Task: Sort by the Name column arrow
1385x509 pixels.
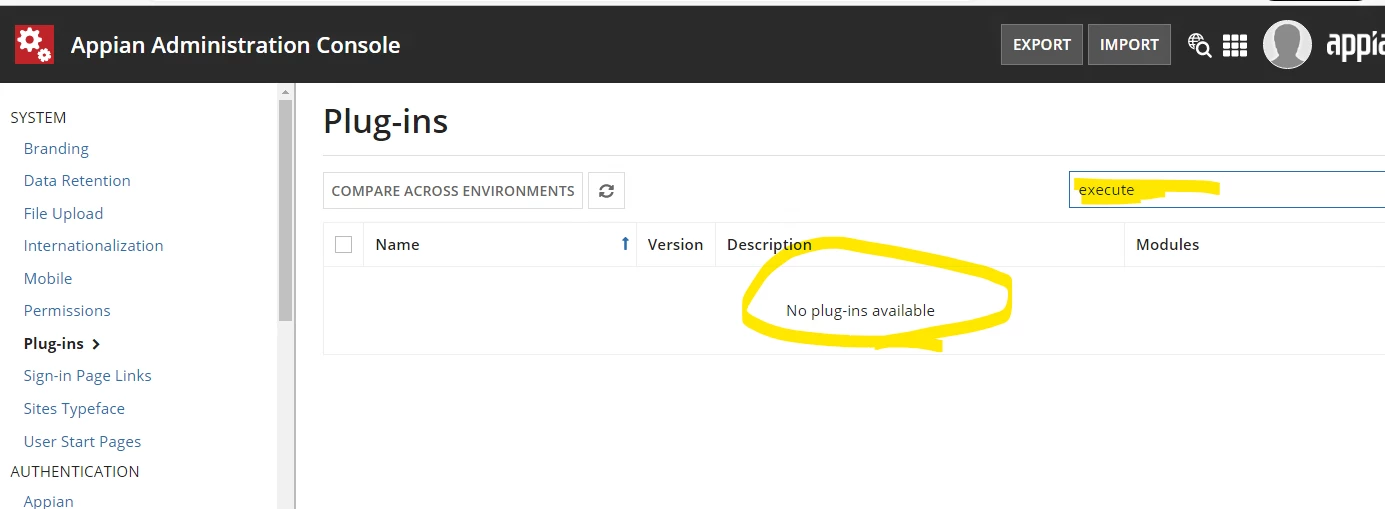Action: click(626, 244)
